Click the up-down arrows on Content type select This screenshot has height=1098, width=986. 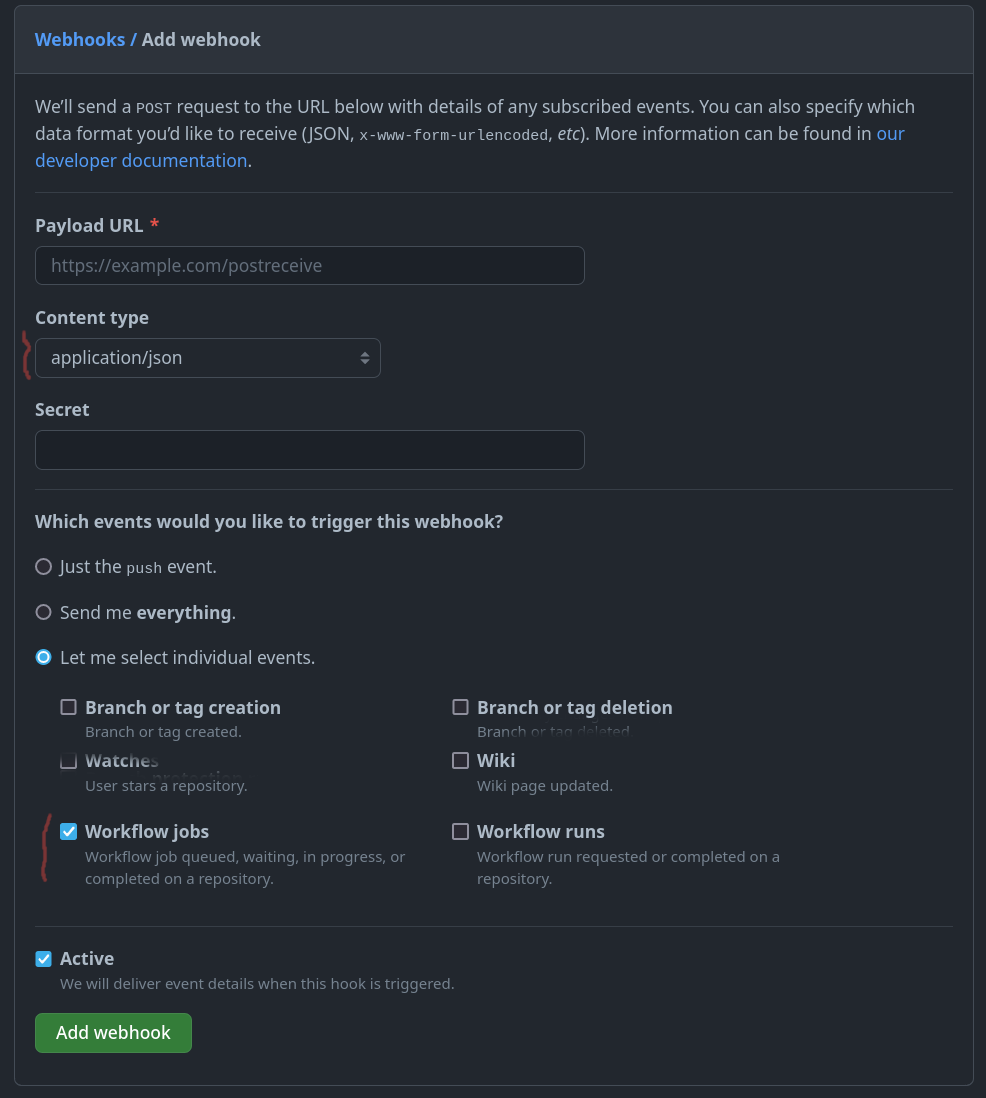pos(365,358)
